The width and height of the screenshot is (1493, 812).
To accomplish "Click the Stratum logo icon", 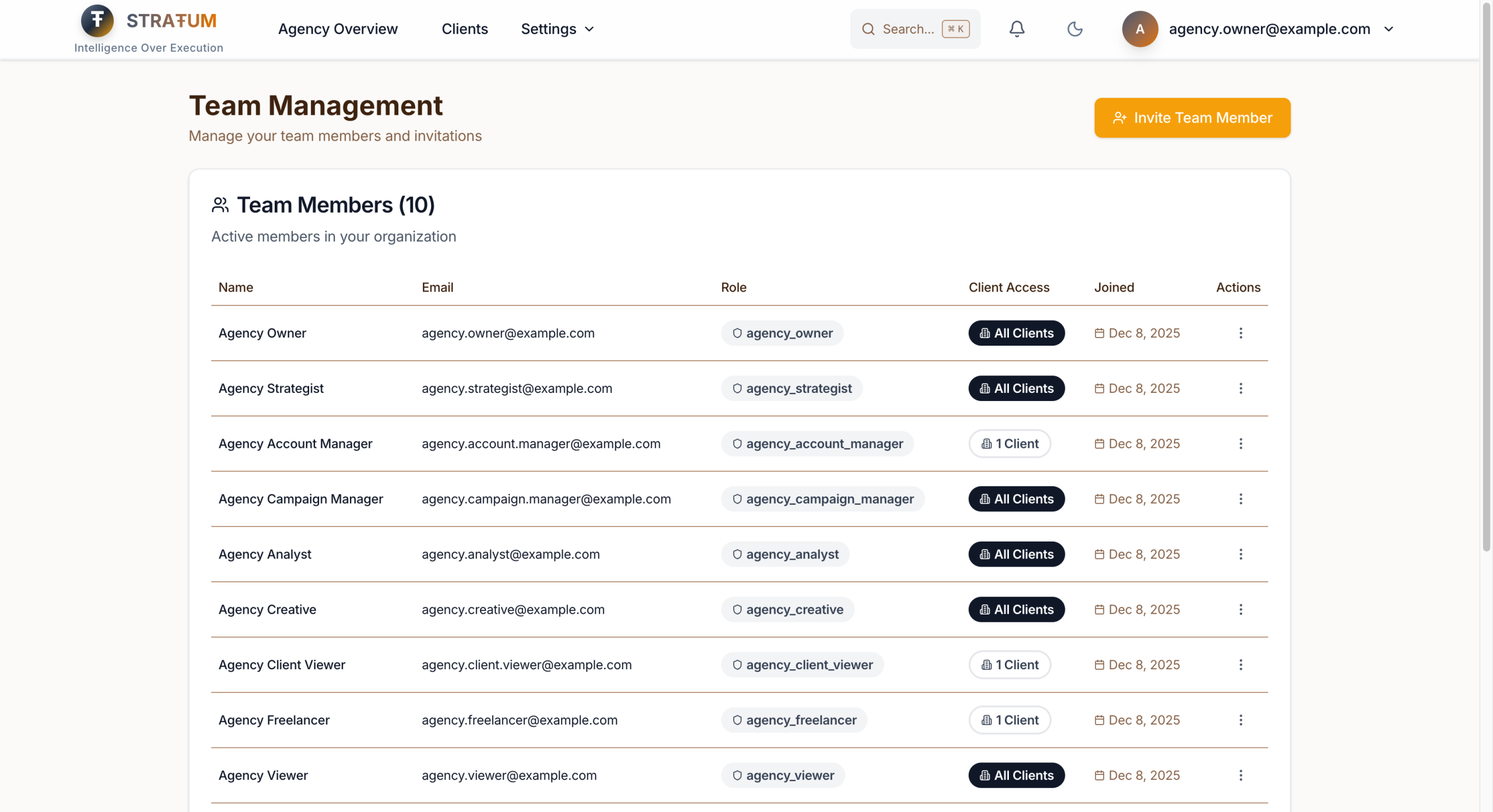I will pos(97,20).
